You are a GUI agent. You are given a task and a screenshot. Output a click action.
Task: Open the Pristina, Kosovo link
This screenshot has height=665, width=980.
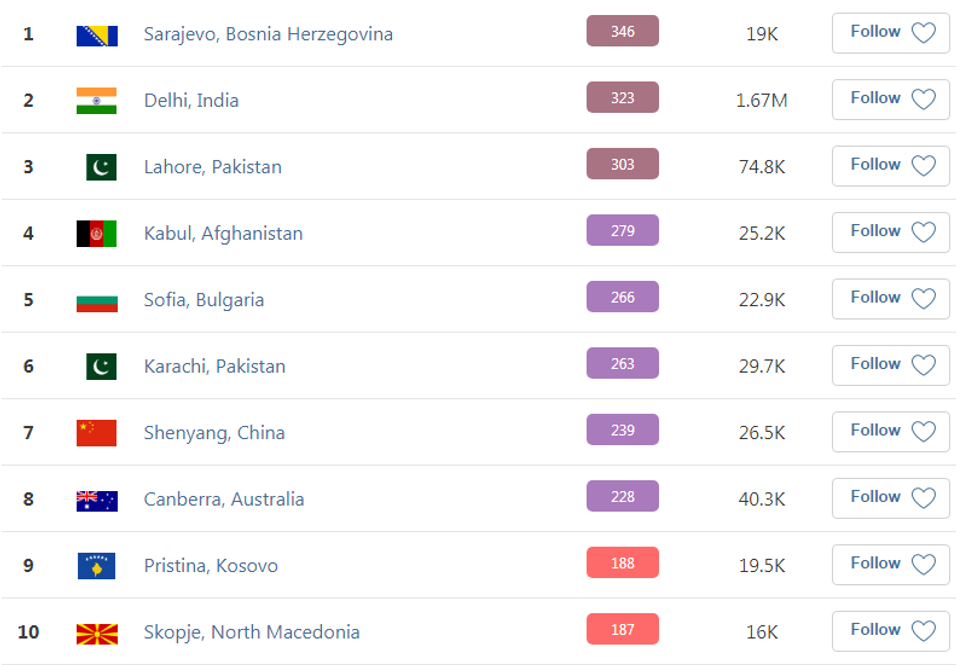click(x=211, y=566)
